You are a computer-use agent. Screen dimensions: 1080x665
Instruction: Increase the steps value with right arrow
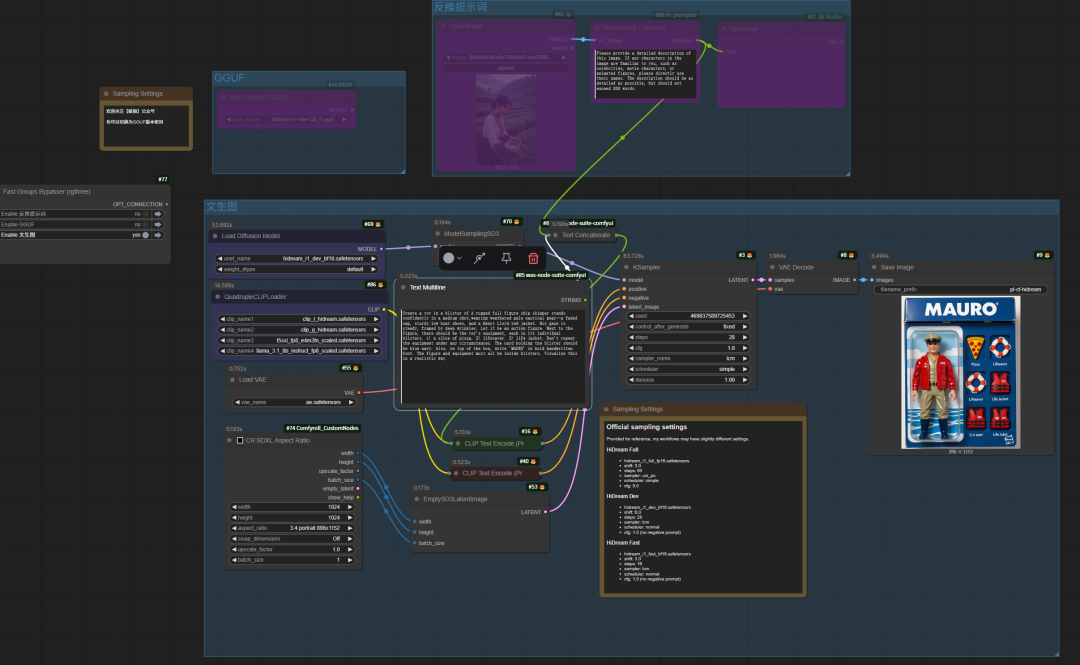pos(745,338)
